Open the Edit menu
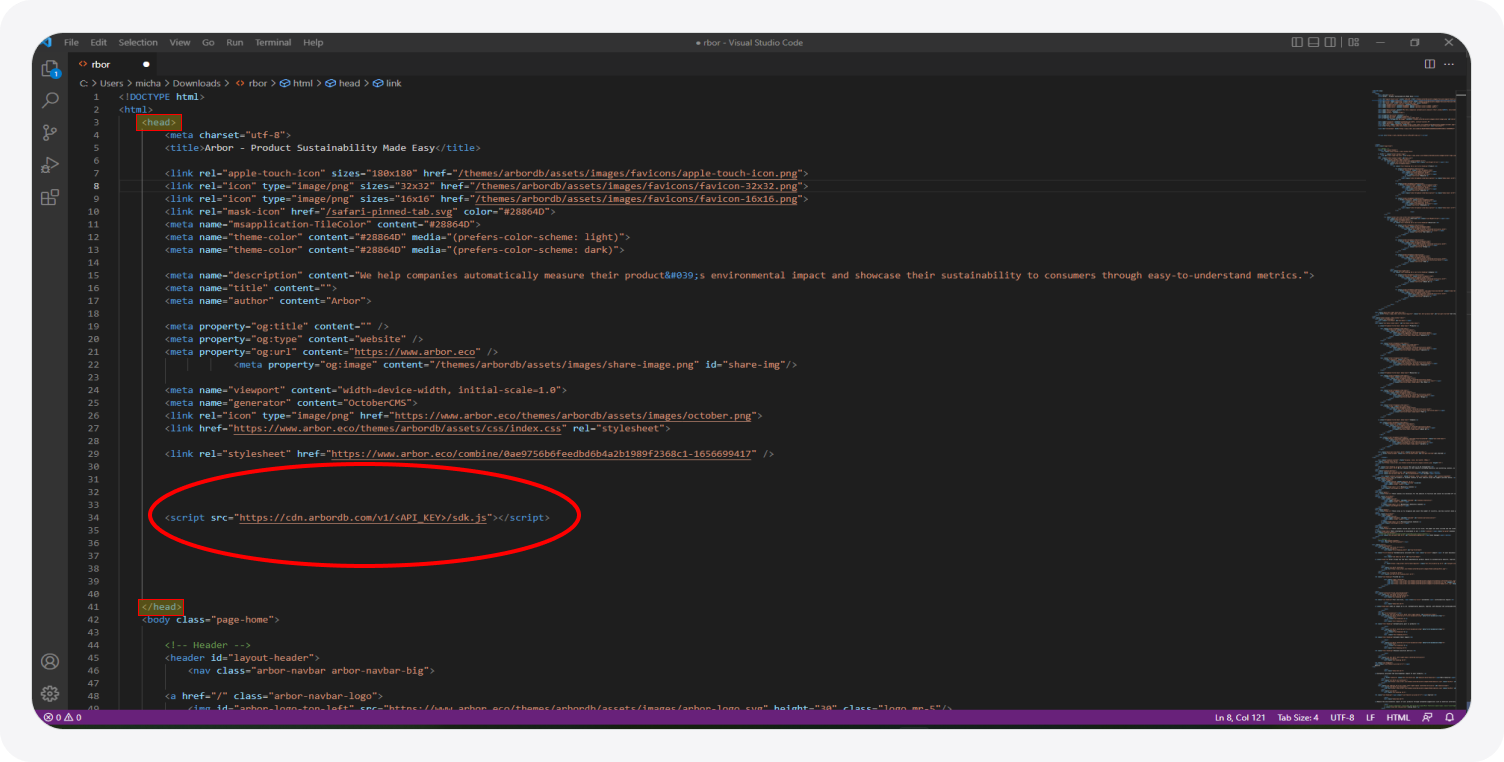 [x=98, y=42]
